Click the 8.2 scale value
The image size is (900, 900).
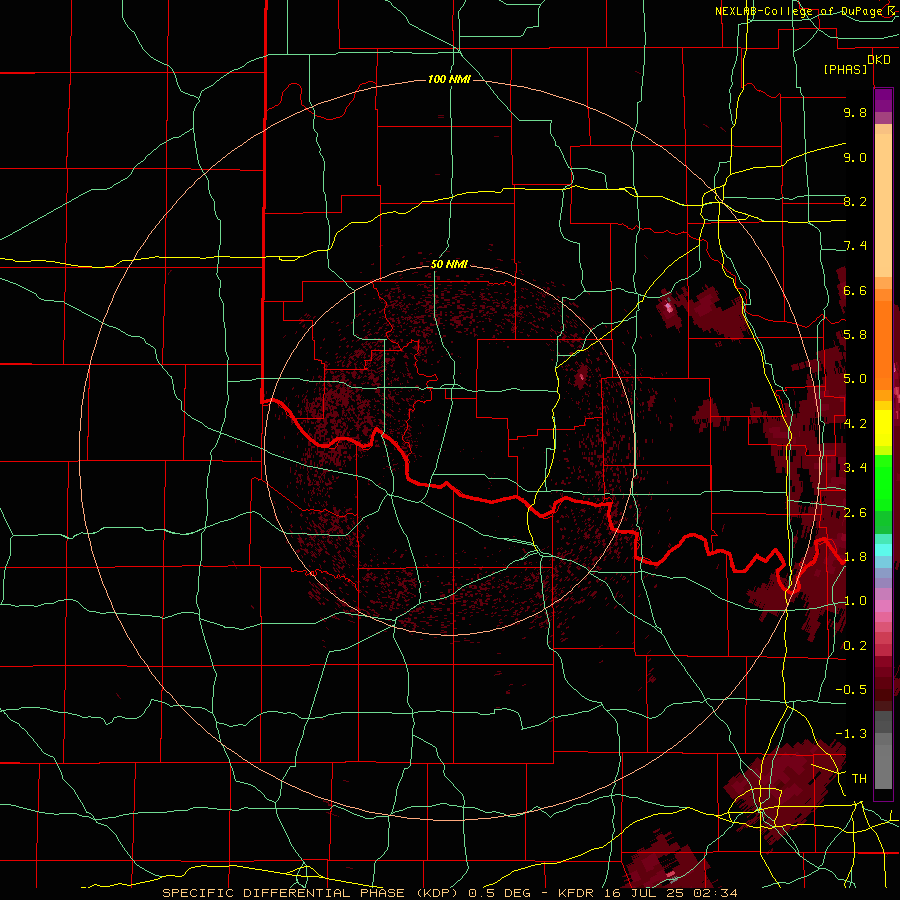click(x=855, y=201)
